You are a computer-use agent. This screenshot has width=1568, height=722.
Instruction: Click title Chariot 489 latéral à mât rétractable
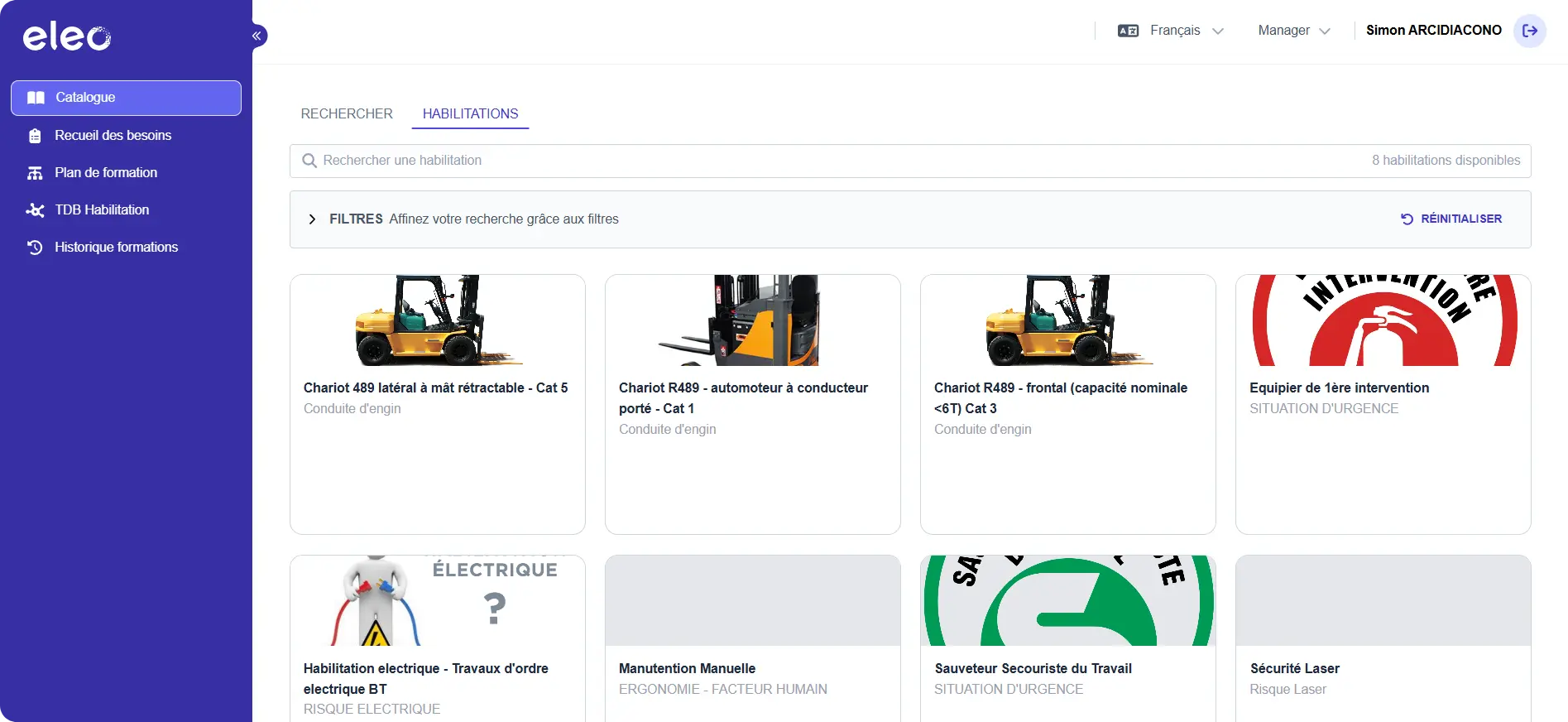click(x=435, y=388)
